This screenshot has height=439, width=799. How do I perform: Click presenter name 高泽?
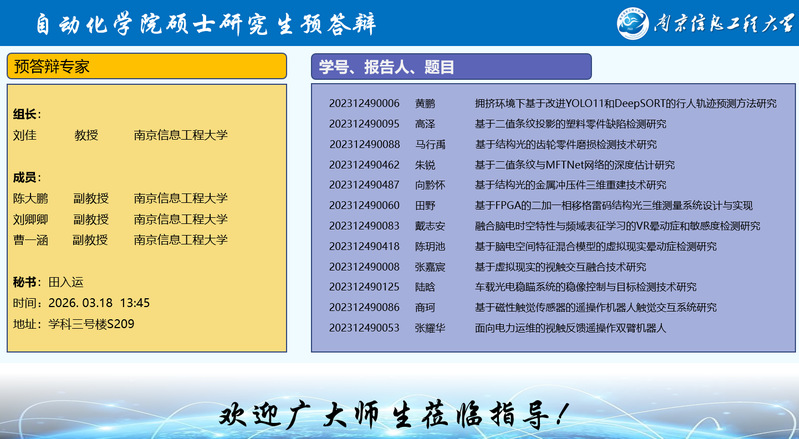pos(425,124)
